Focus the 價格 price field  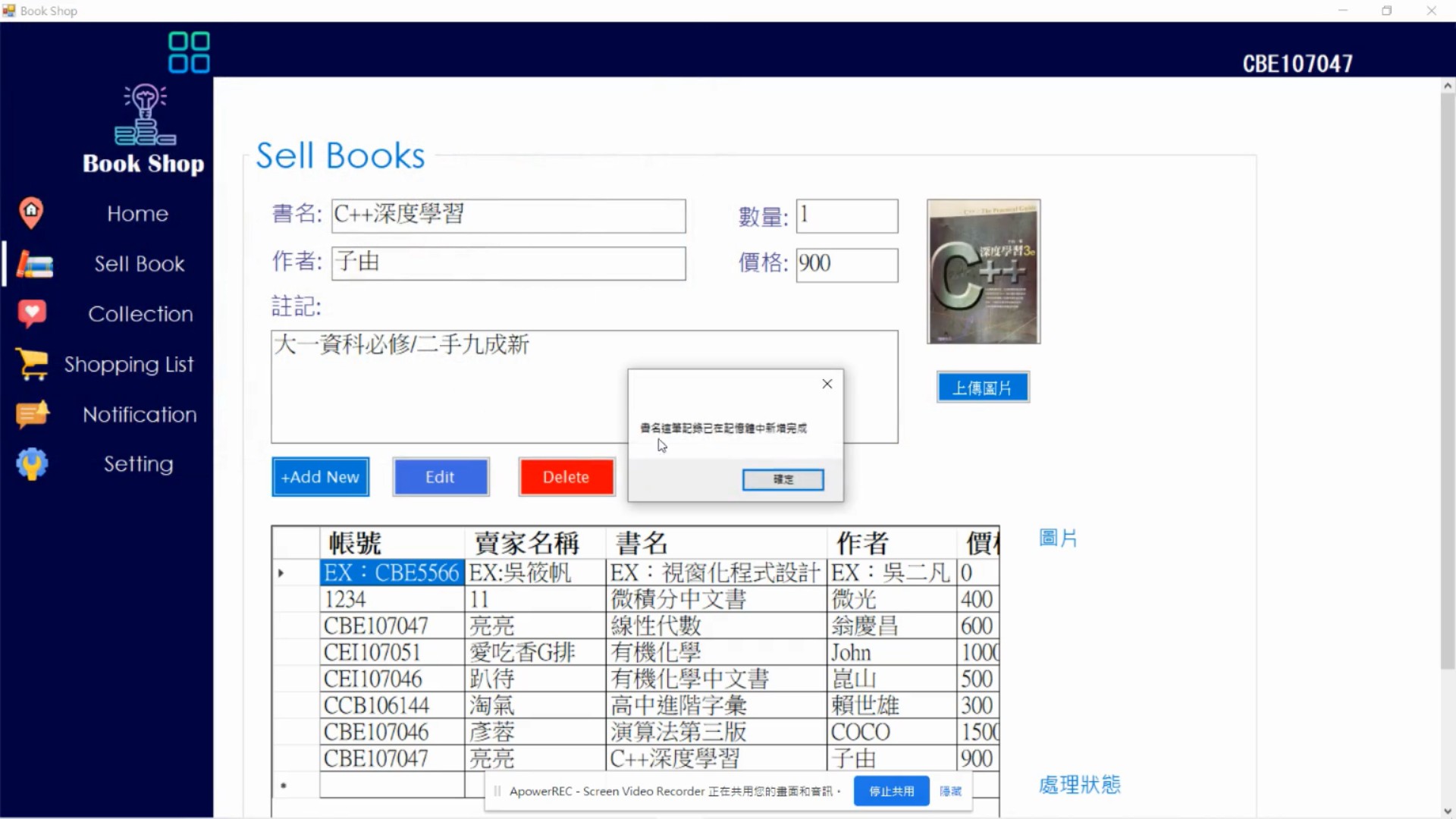847,265
